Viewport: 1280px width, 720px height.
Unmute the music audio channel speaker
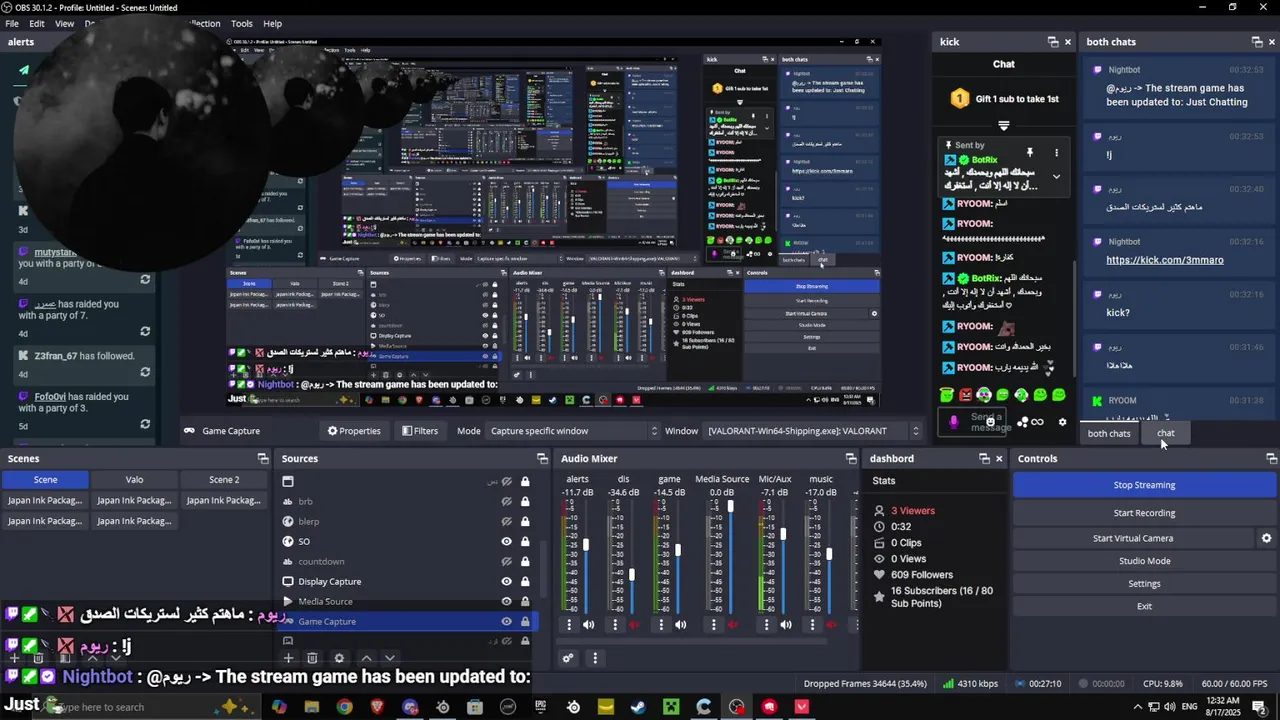(x=832, y=625)
